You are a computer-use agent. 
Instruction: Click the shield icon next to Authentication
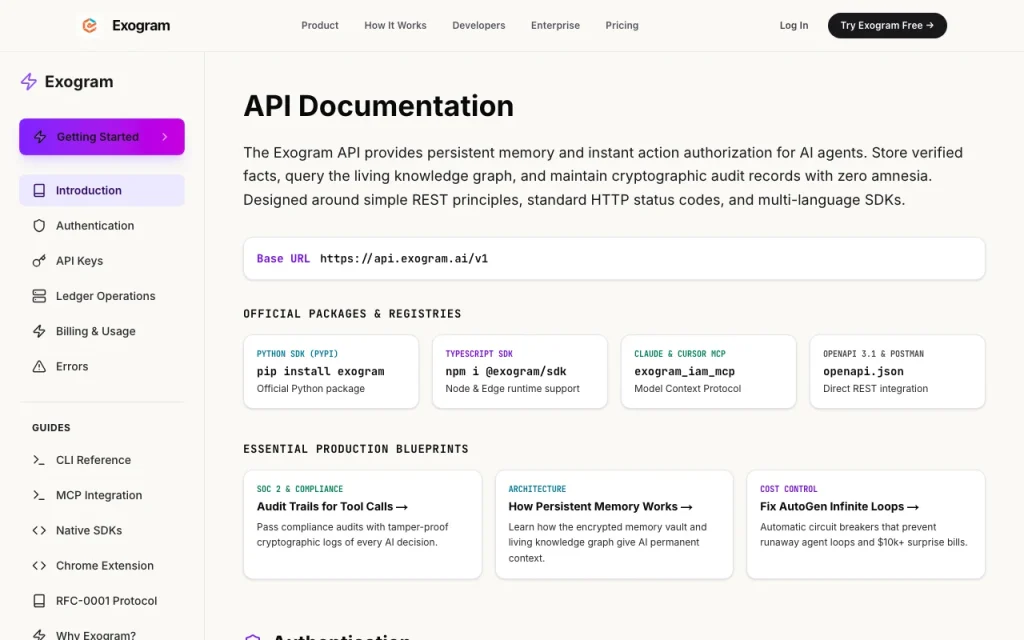tap(39, 225)
